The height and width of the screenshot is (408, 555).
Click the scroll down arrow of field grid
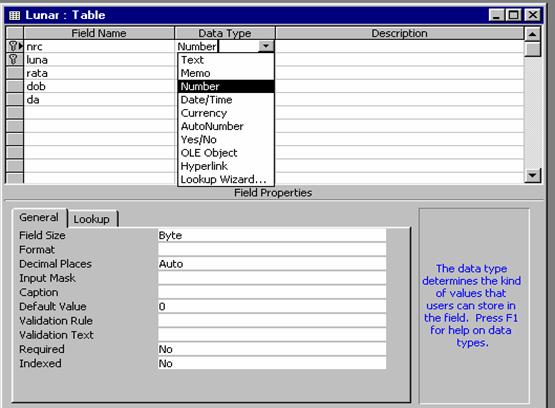click(x=532, y=175)
